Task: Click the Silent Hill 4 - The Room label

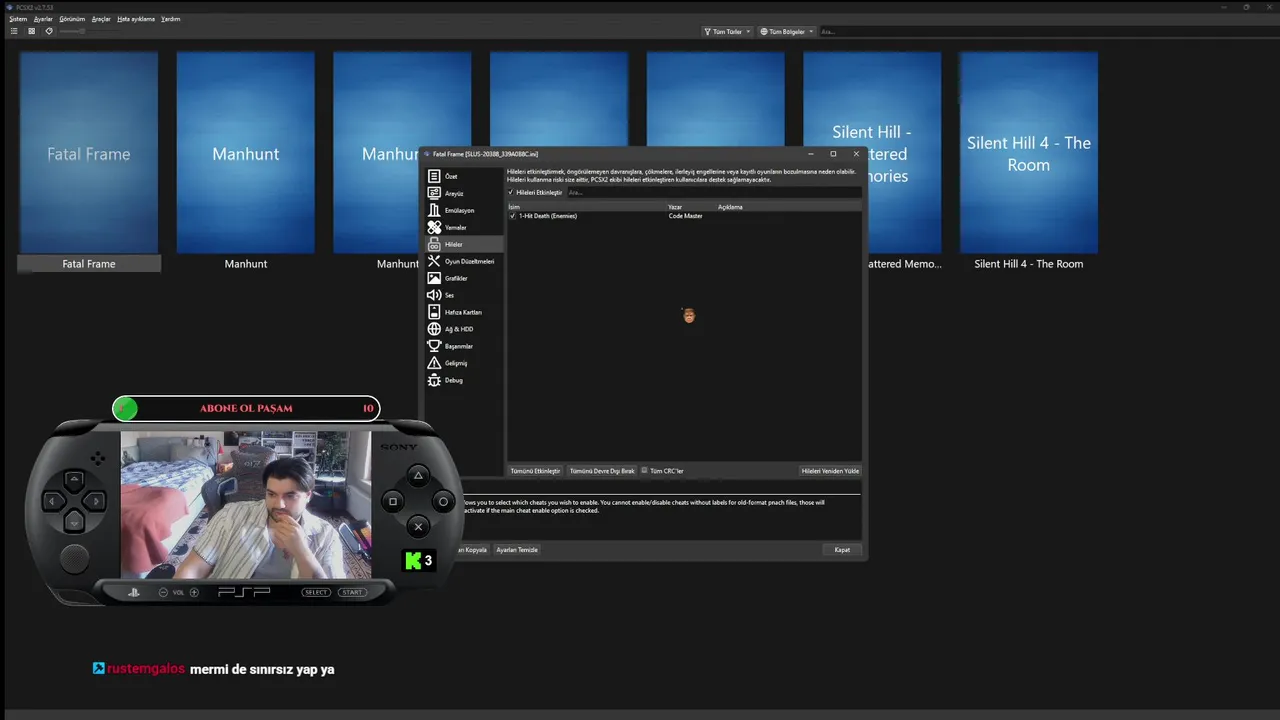Action: (x=1028, y=264)
